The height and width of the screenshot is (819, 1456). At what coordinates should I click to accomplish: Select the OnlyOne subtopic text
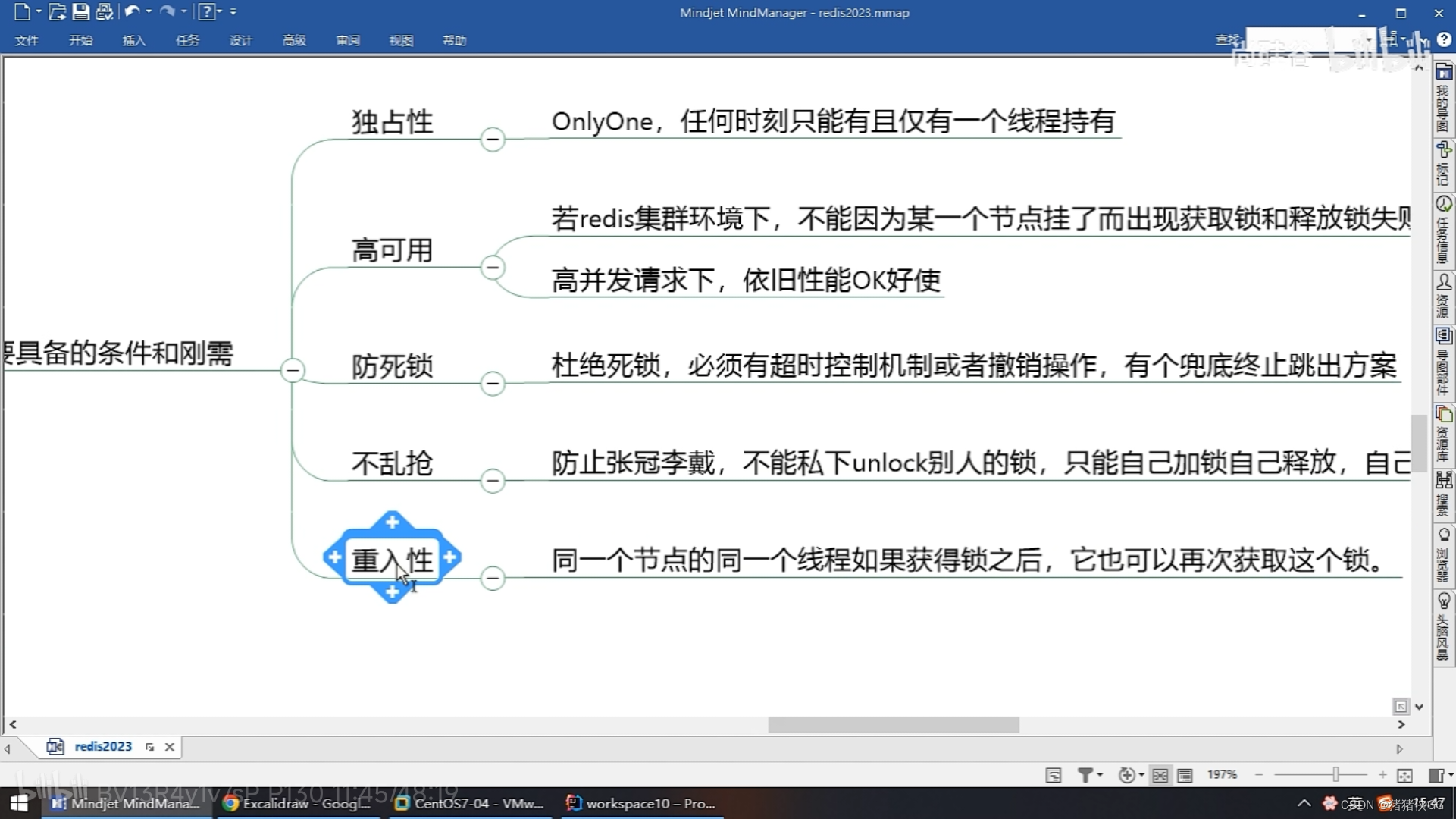coord(834,121)
